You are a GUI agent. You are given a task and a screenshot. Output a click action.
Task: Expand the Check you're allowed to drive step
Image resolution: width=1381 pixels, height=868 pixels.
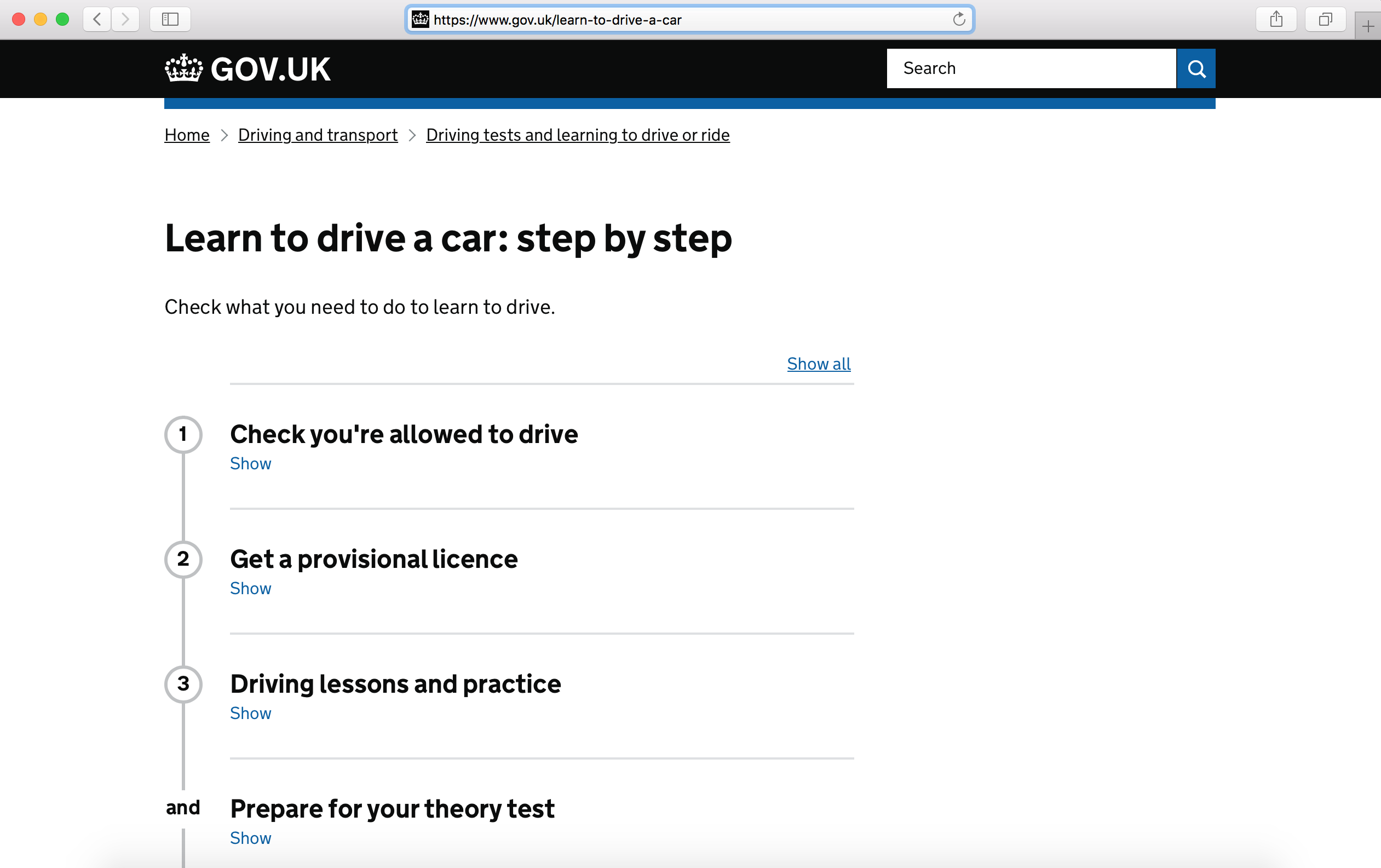pyautogui.click(x=403, y=434)
